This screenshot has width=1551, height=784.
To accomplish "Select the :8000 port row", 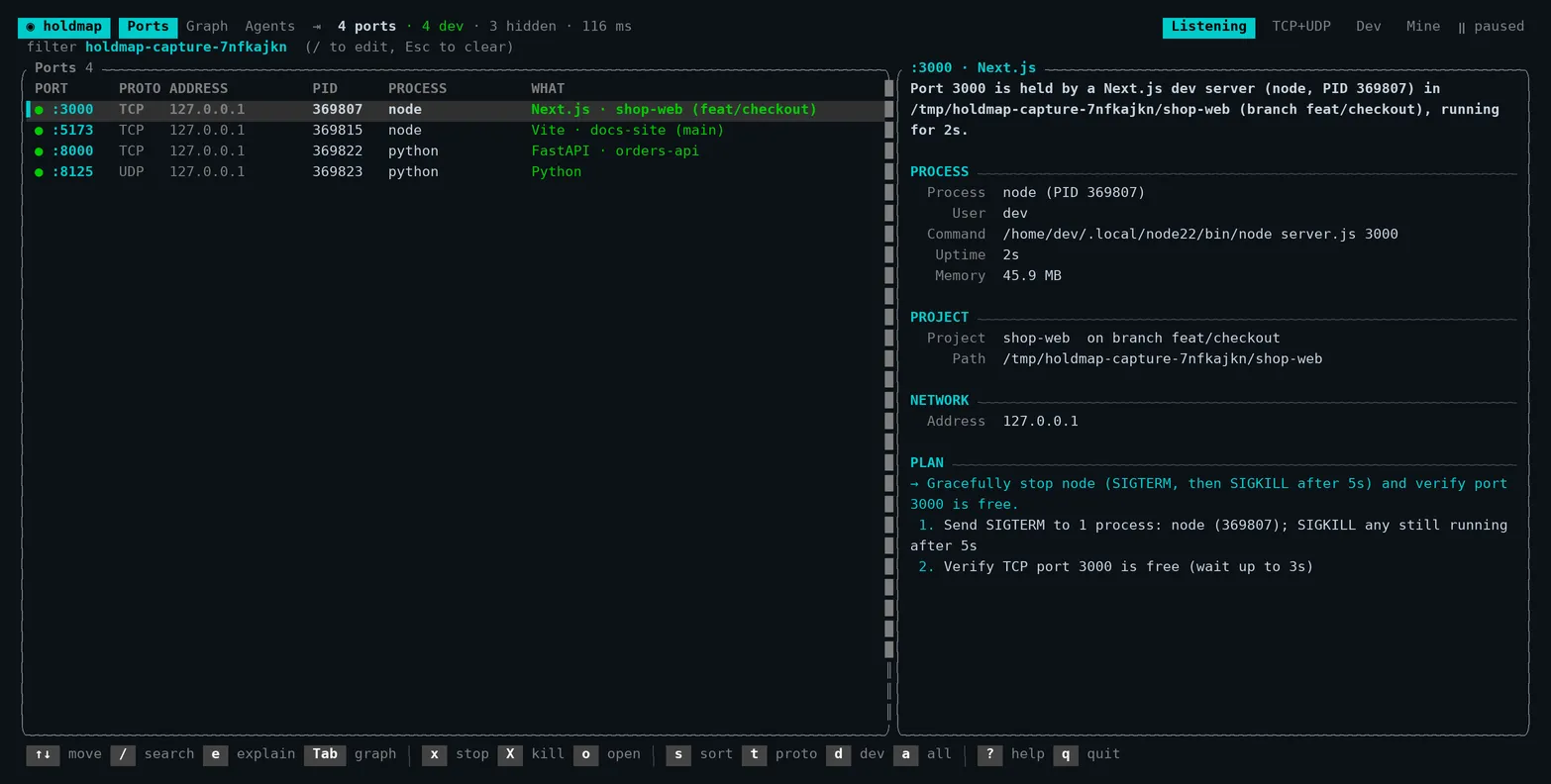I will click(456, 151).
